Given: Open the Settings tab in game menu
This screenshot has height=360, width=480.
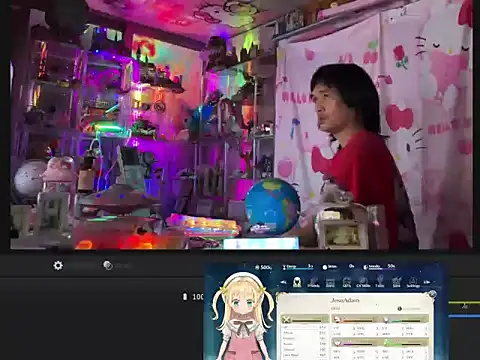Looking at the screenshot, I should tap(413, 283).
